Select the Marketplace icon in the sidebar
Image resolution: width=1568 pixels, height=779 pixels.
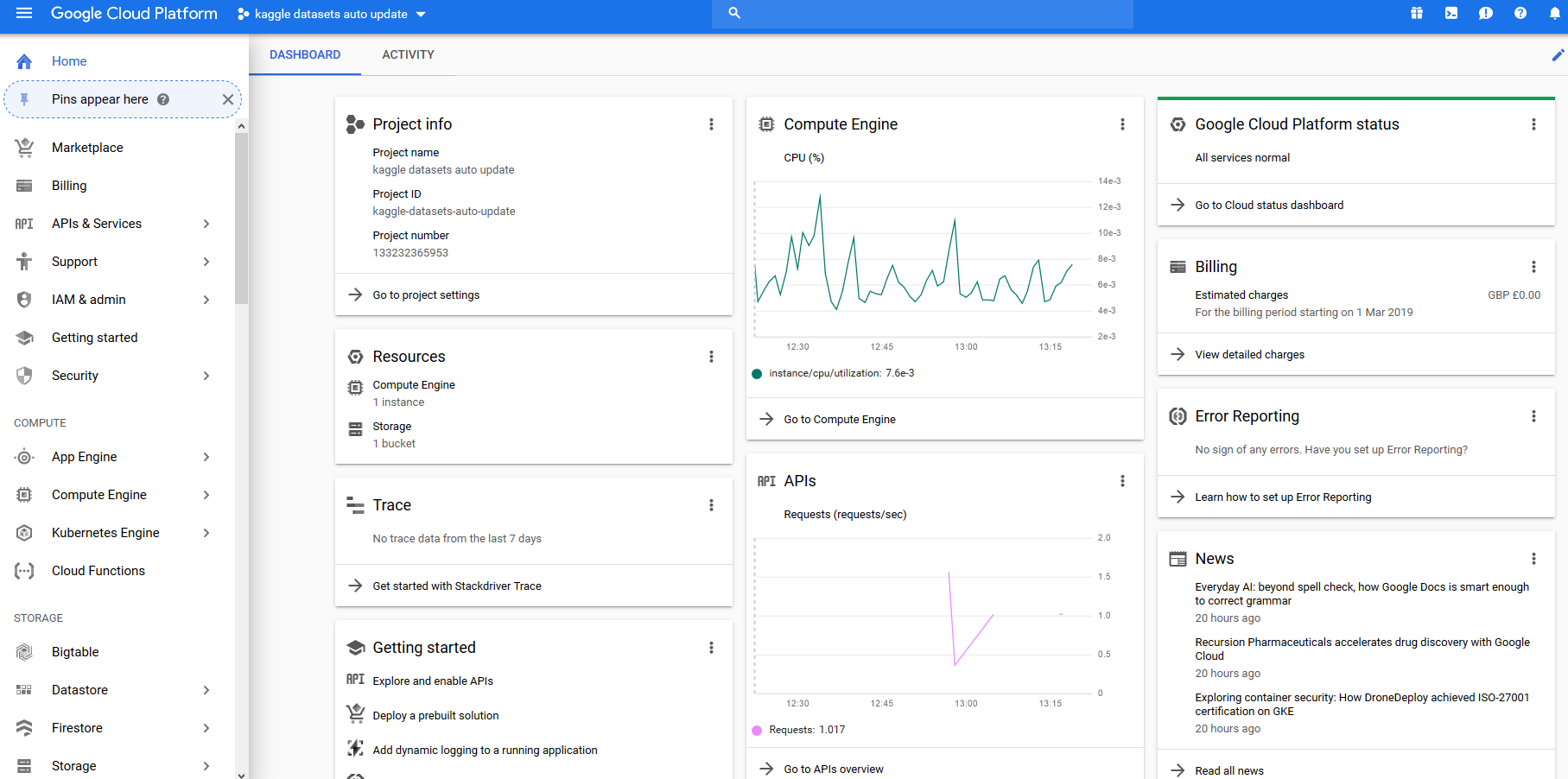[24, 147]
